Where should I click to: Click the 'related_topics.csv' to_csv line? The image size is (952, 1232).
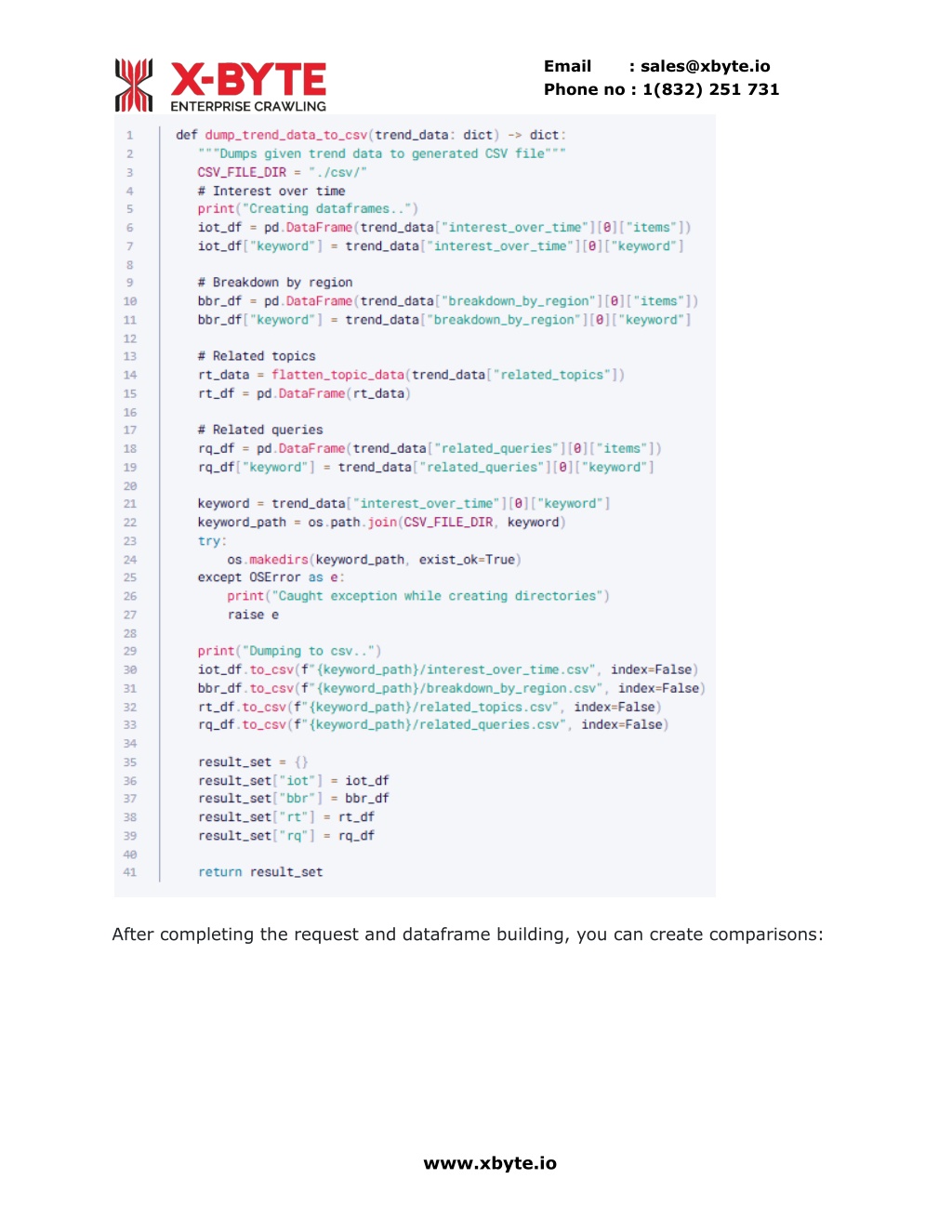tap(430, 707)
